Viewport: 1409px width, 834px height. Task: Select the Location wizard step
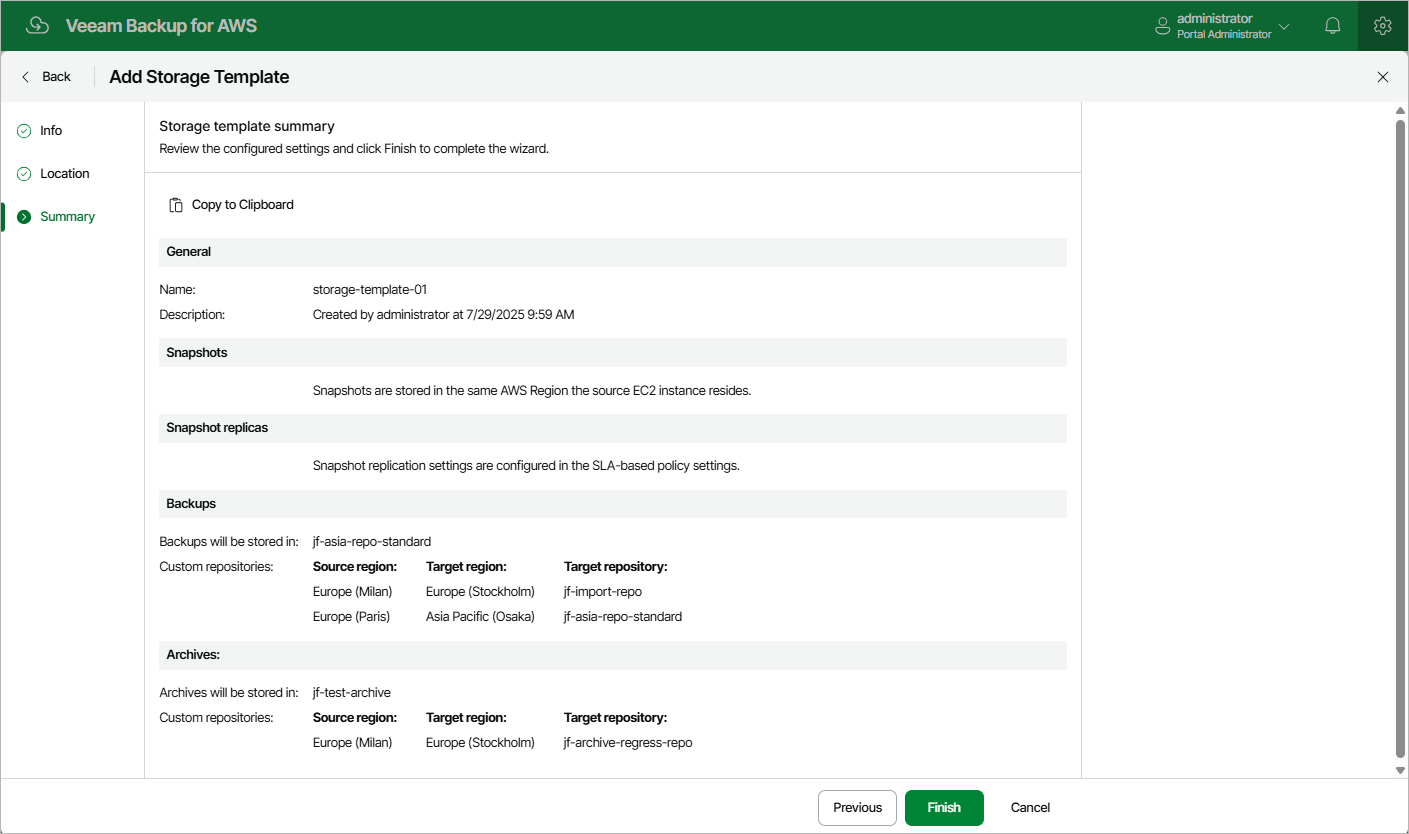tap(64, 173)
